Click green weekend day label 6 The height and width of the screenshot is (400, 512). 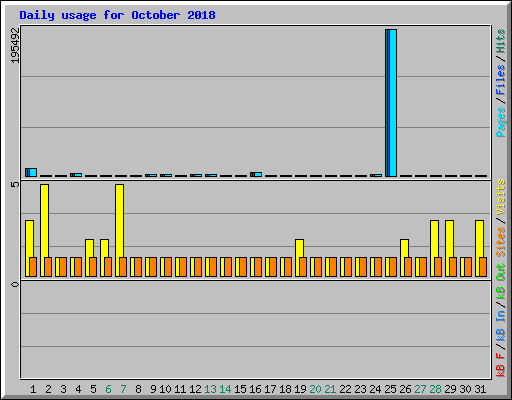[108, 389]
